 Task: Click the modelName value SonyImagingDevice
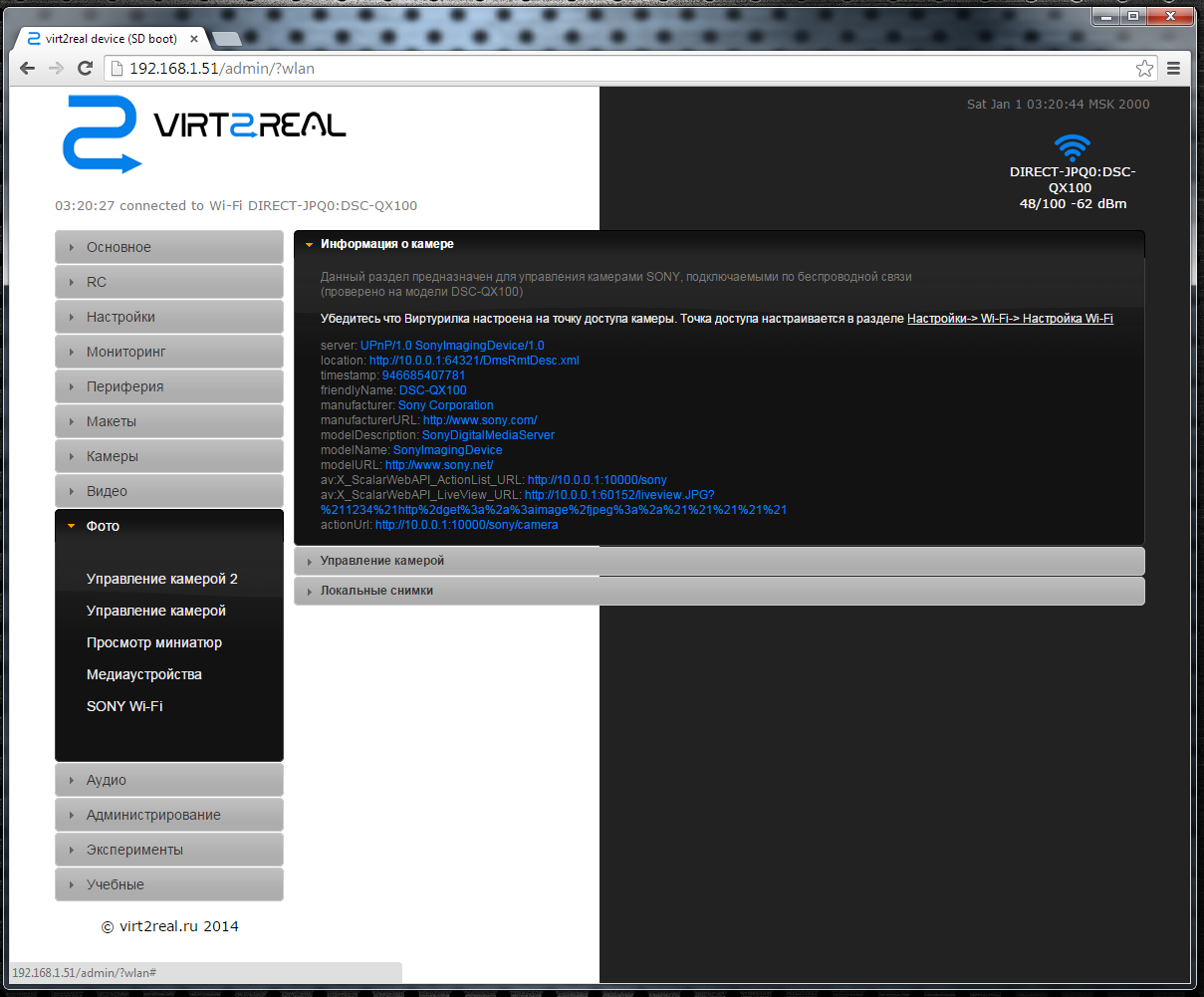click(448, 450)
